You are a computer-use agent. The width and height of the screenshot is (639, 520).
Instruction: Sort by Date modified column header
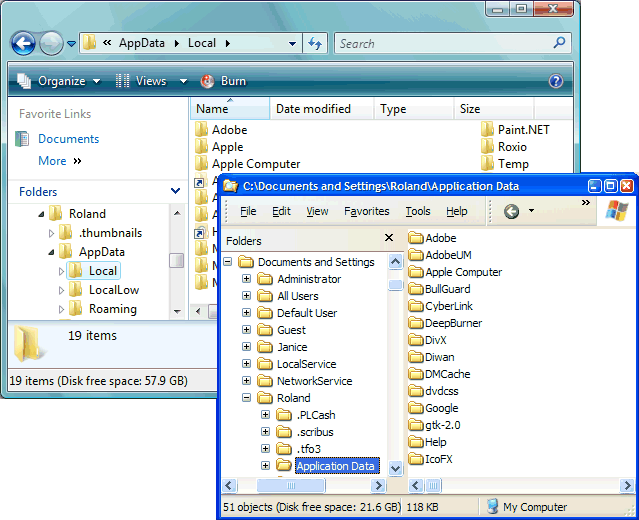[x=313, y=109]
